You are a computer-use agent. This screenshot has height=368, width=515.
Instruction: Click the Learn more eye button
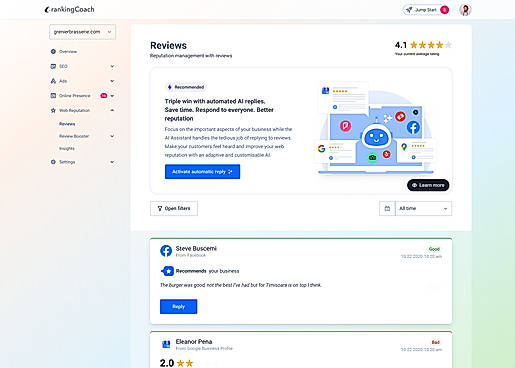pyautogui.click(x=428, y=185)
